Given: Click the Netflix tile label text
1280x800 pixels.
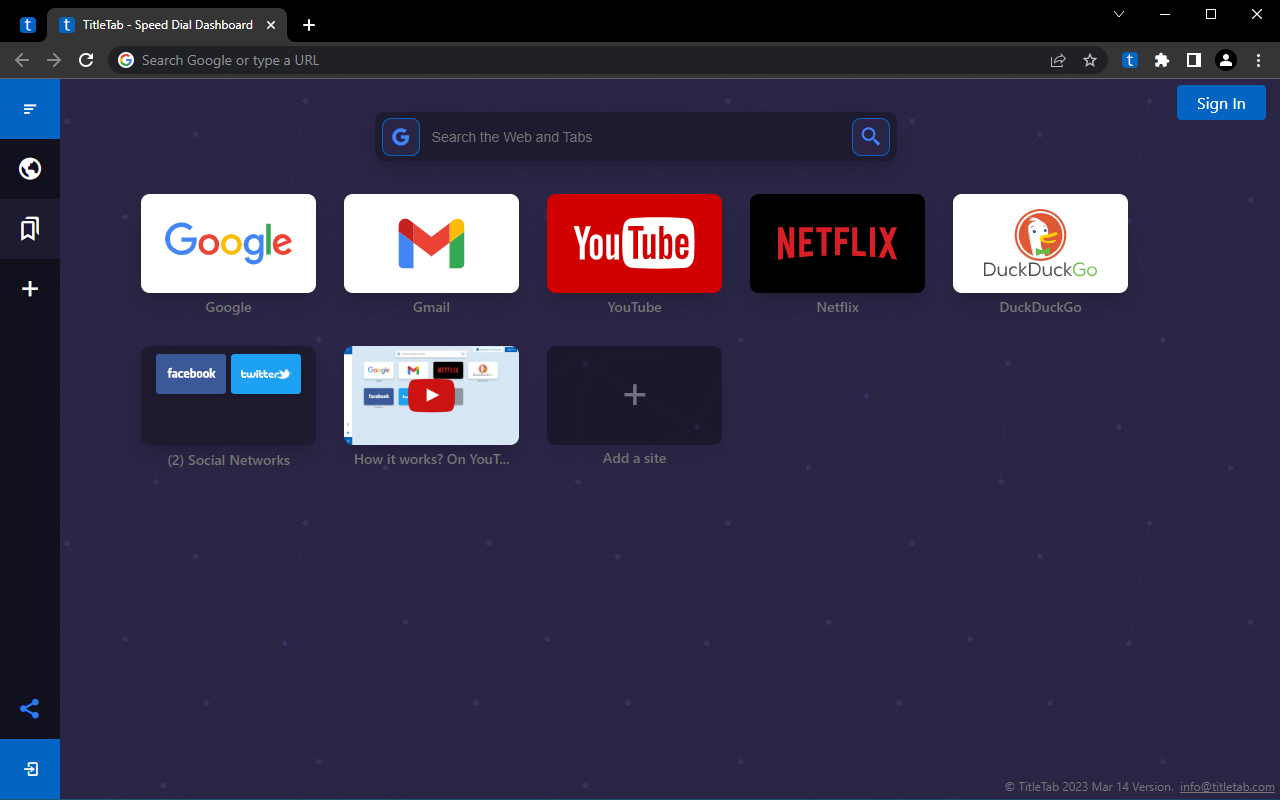Looking at the screenshot, I should pyautogui.click(x=837, y=307).
